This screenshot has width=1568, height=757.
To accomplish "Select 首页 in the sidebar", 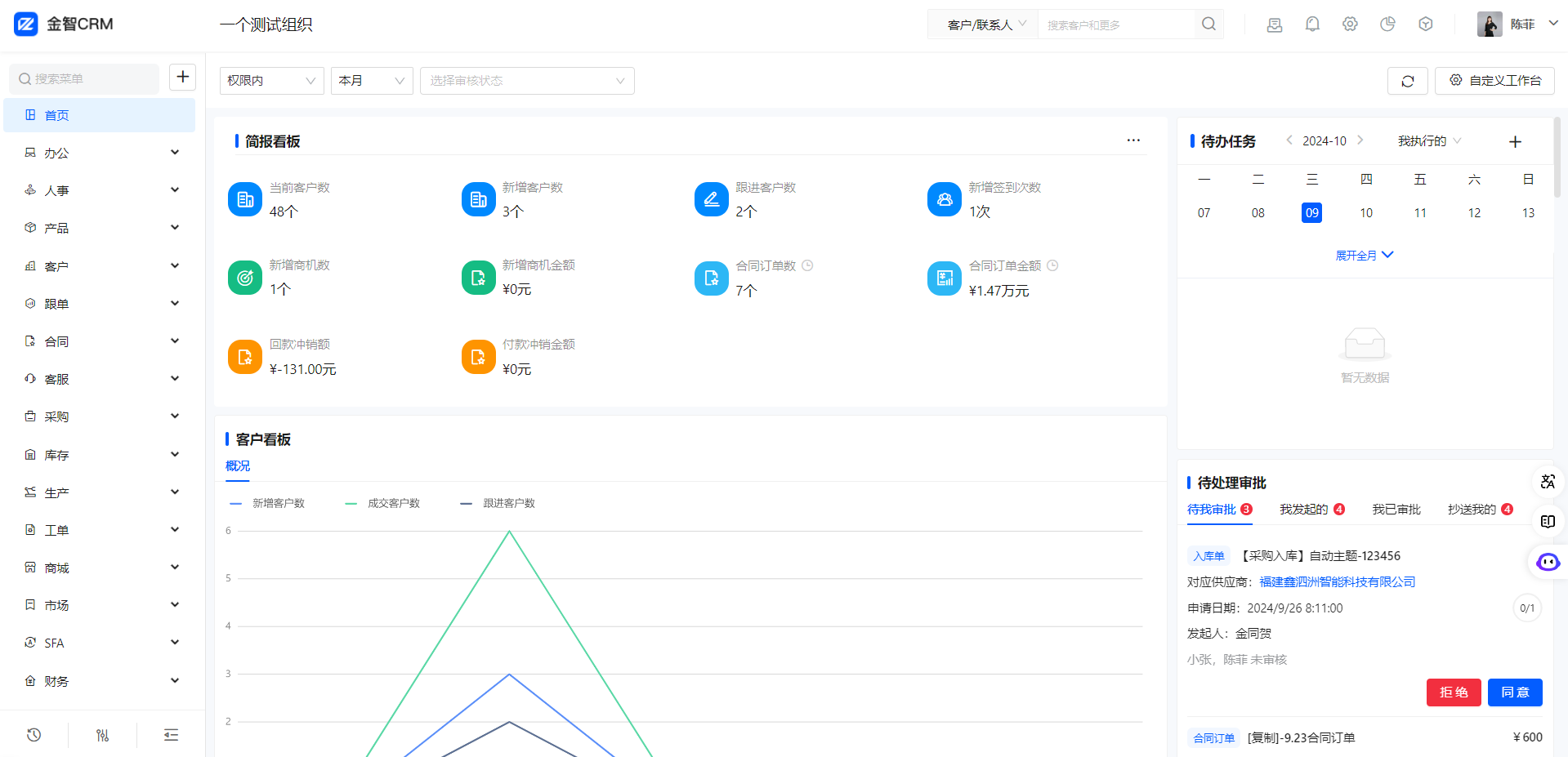I will click(x=100, y=115).
